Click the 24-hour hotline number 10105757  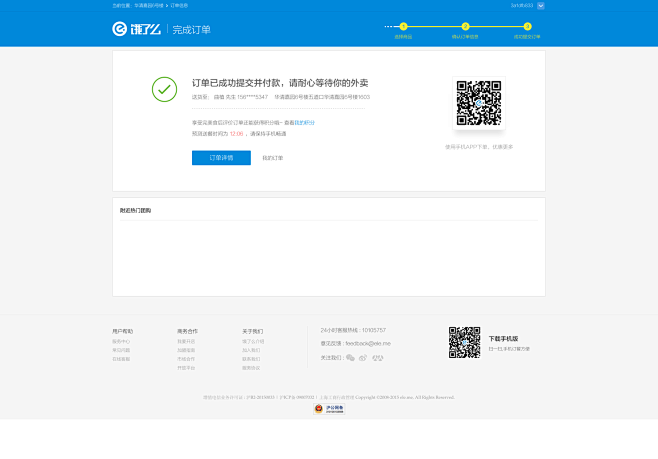[x=373, y=330]
